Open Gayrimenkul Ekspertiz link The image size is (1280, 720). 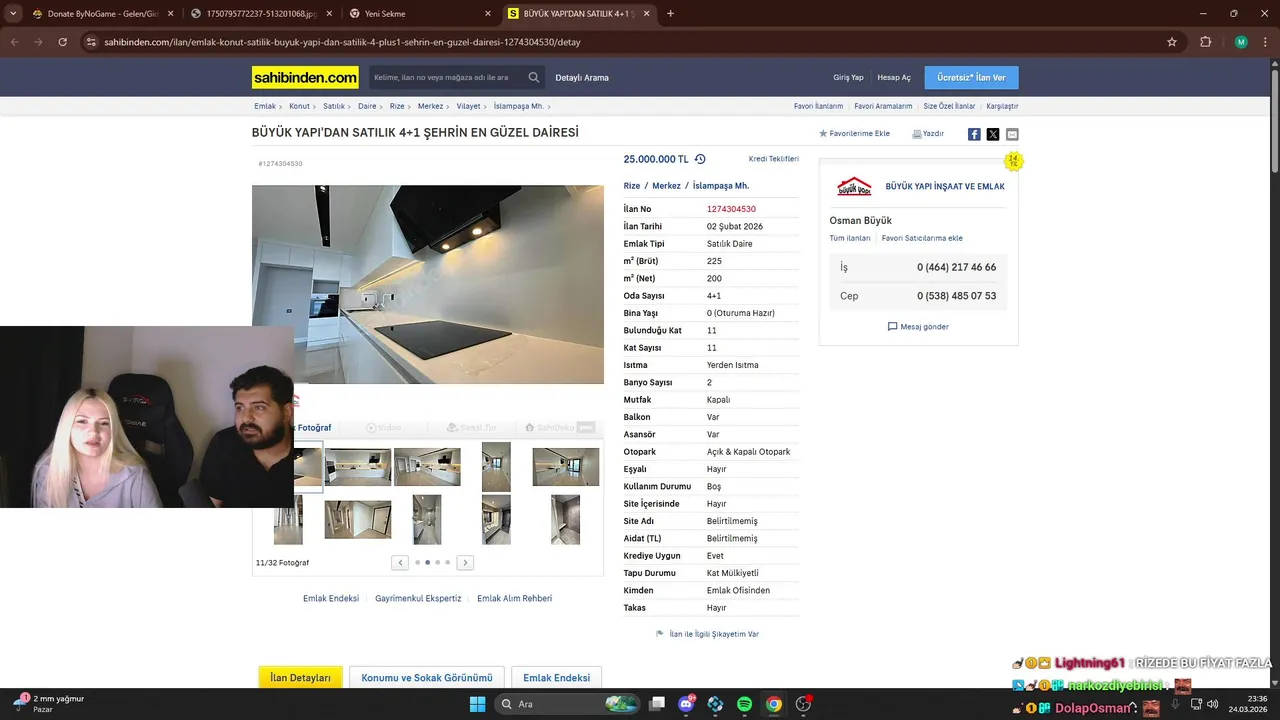click(x=418, y=598)
